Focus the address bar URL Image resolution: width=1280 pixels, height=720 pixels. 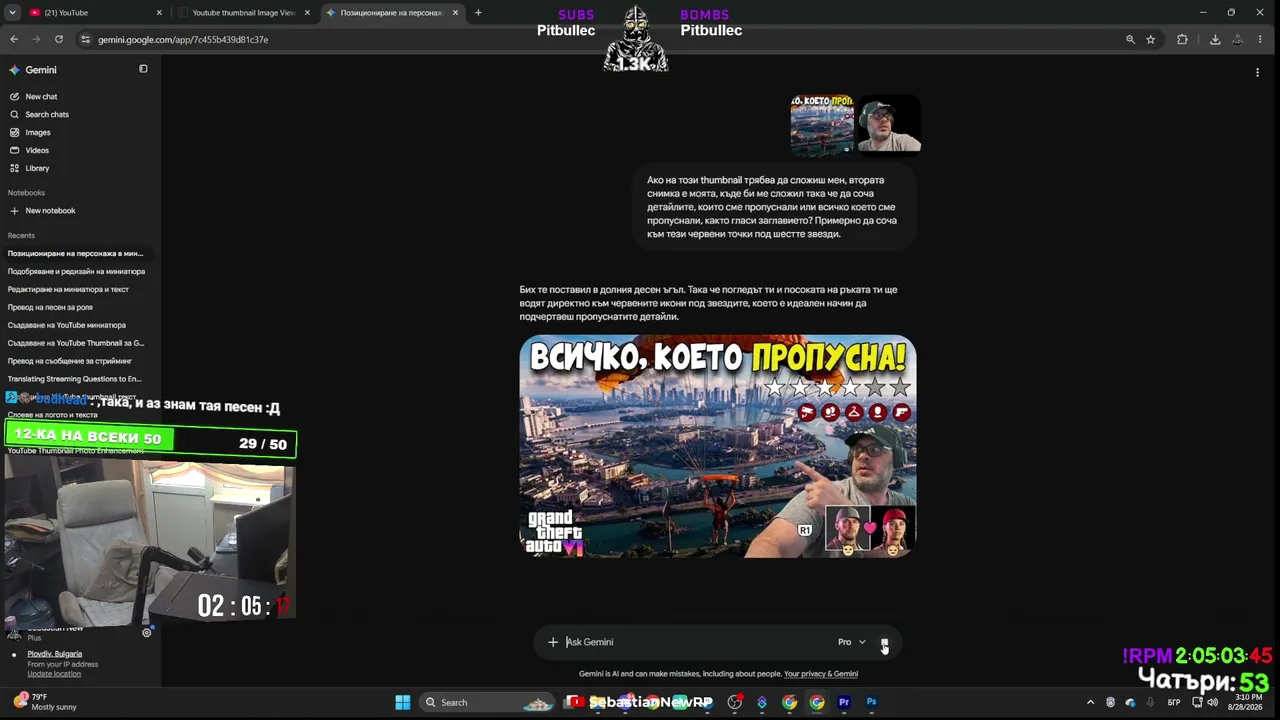[183, 40]
